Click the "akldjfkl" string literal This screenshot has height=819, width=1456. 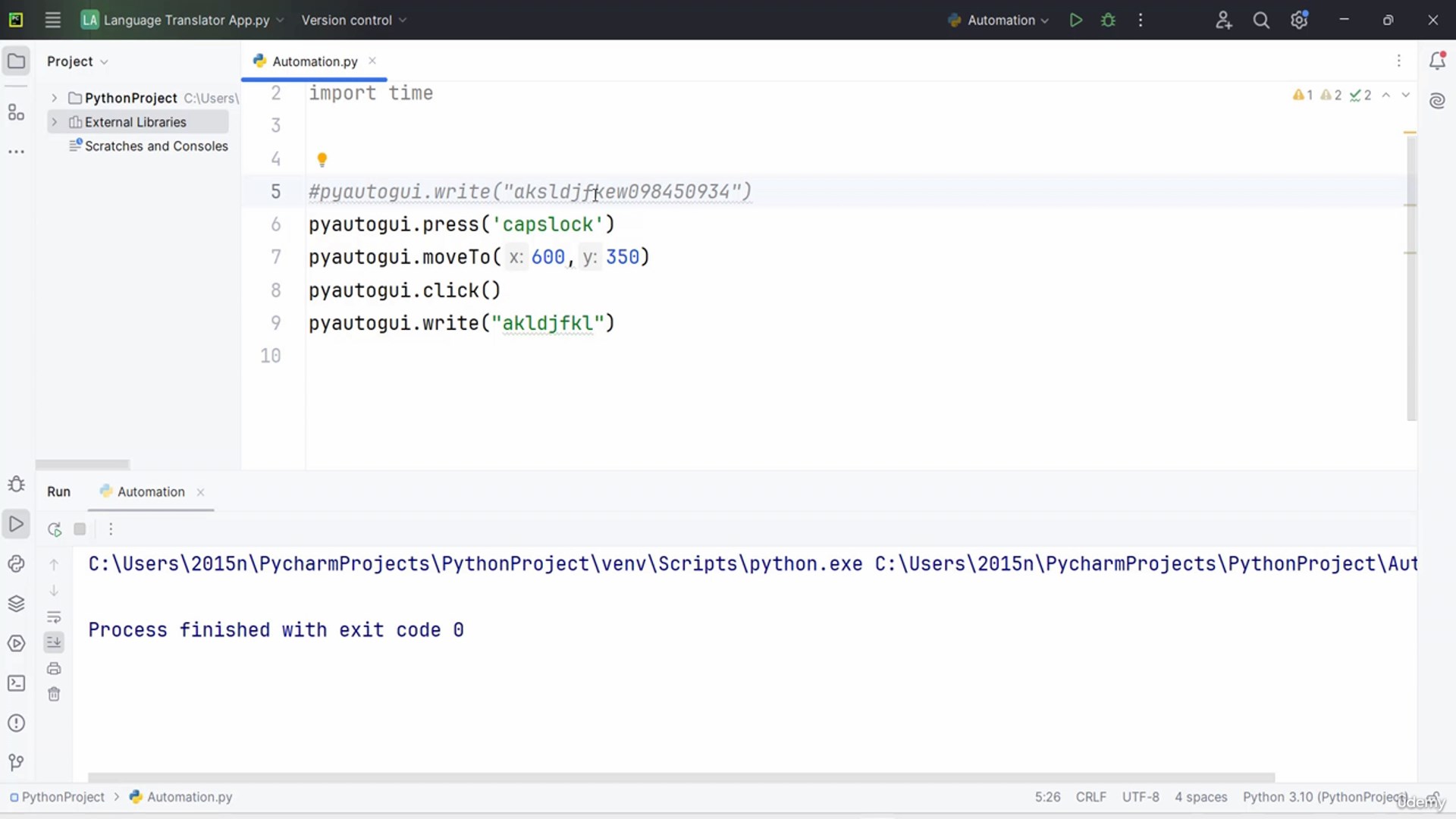(548, 323)
